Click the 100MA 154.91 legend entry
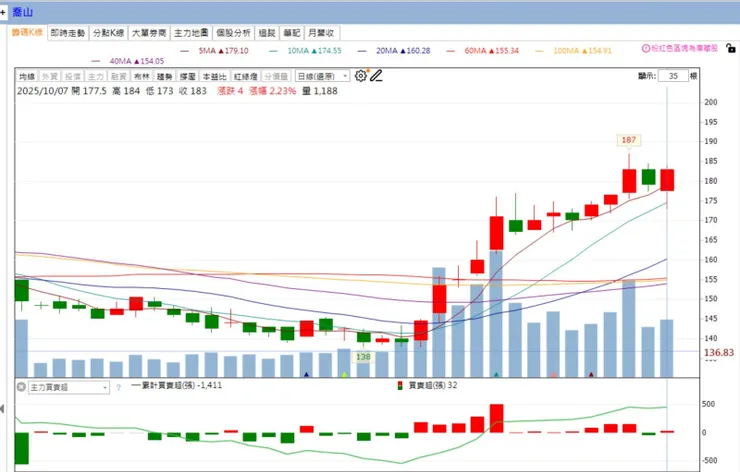The image size is (740, 472). point(574,51)
